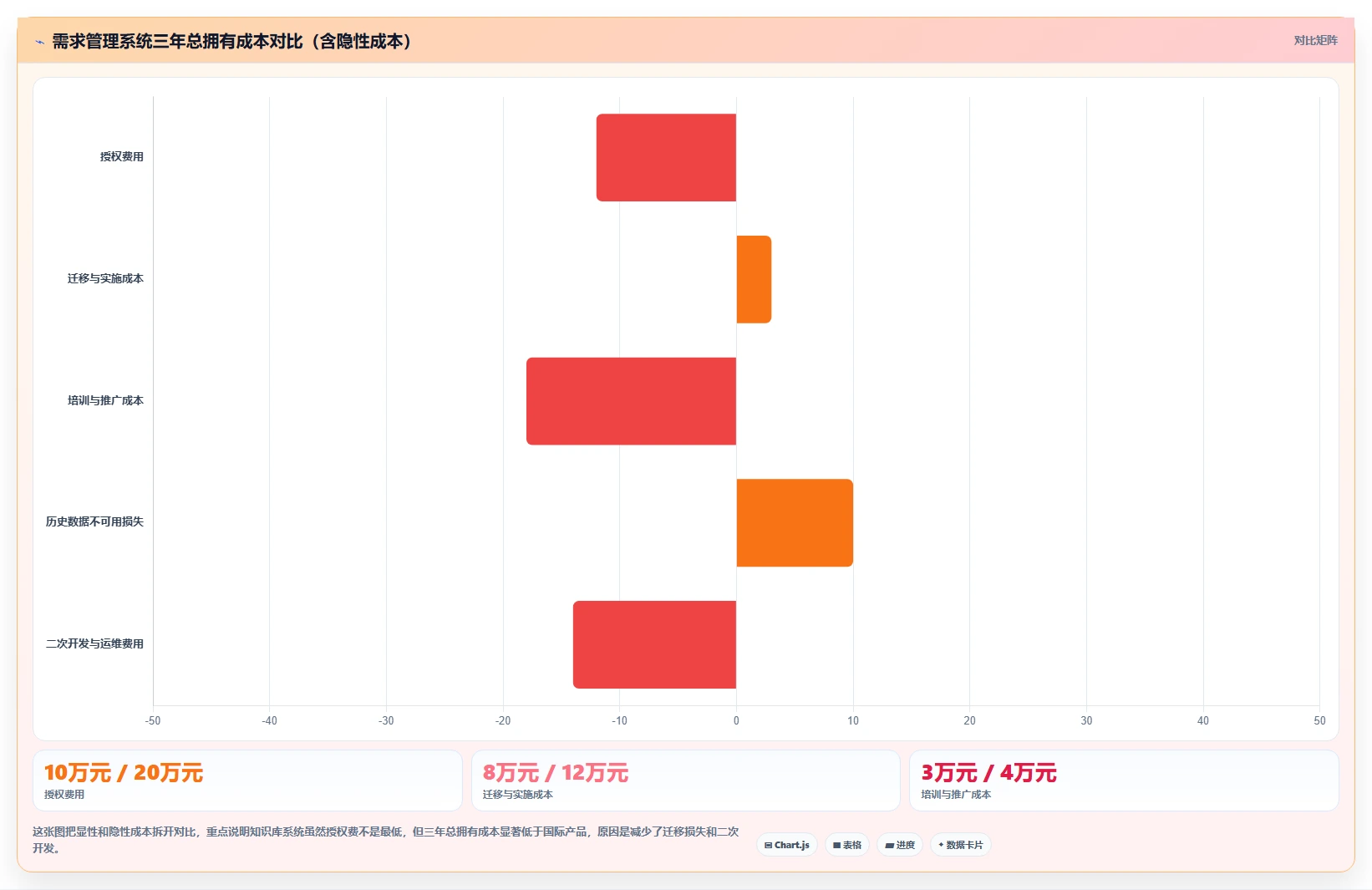The height and width of the screenshot is (890, 1372).
Task: Click the 8万元 / 12万元 stat card
Action: [x=686, y=781]
